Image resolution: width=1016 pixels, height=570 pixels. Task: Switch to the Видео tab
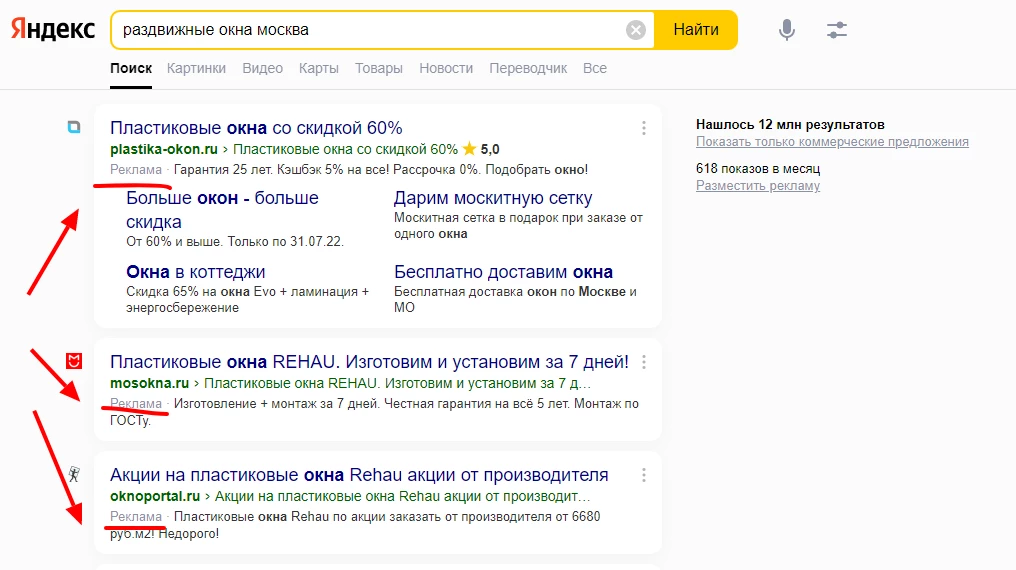click(x=262, y=68)
